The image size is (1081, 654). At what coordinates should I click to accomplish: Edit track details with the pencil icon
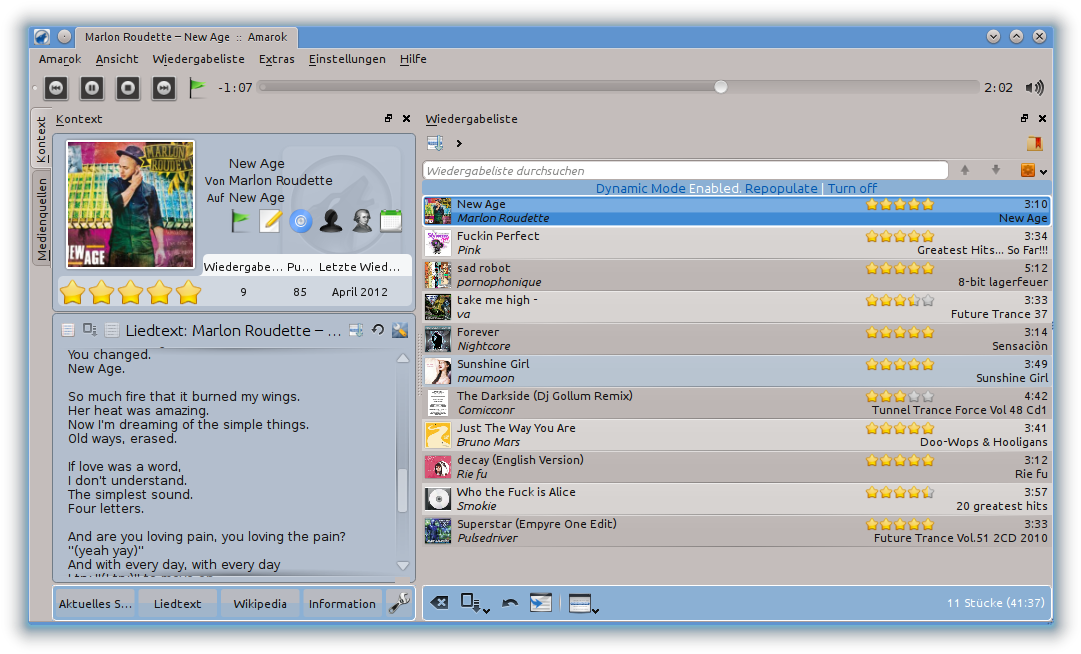pyautogui.click(x=270, y=221)
